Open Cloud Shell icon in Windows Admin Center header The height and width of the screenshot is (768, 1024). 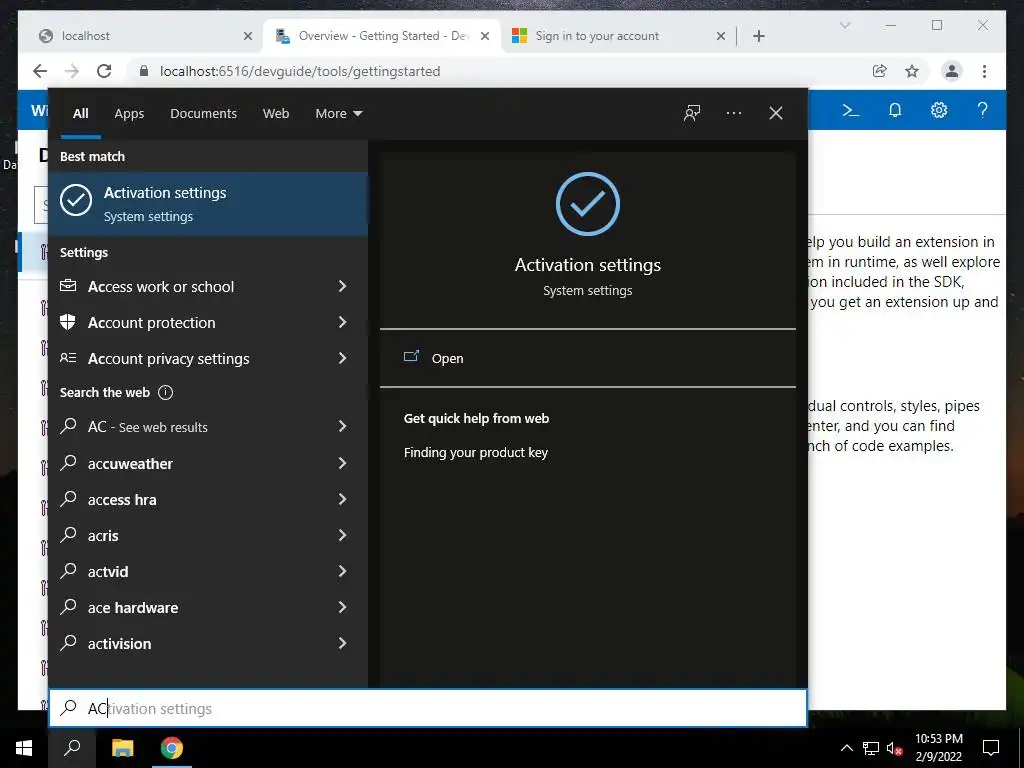coord(850,110)
